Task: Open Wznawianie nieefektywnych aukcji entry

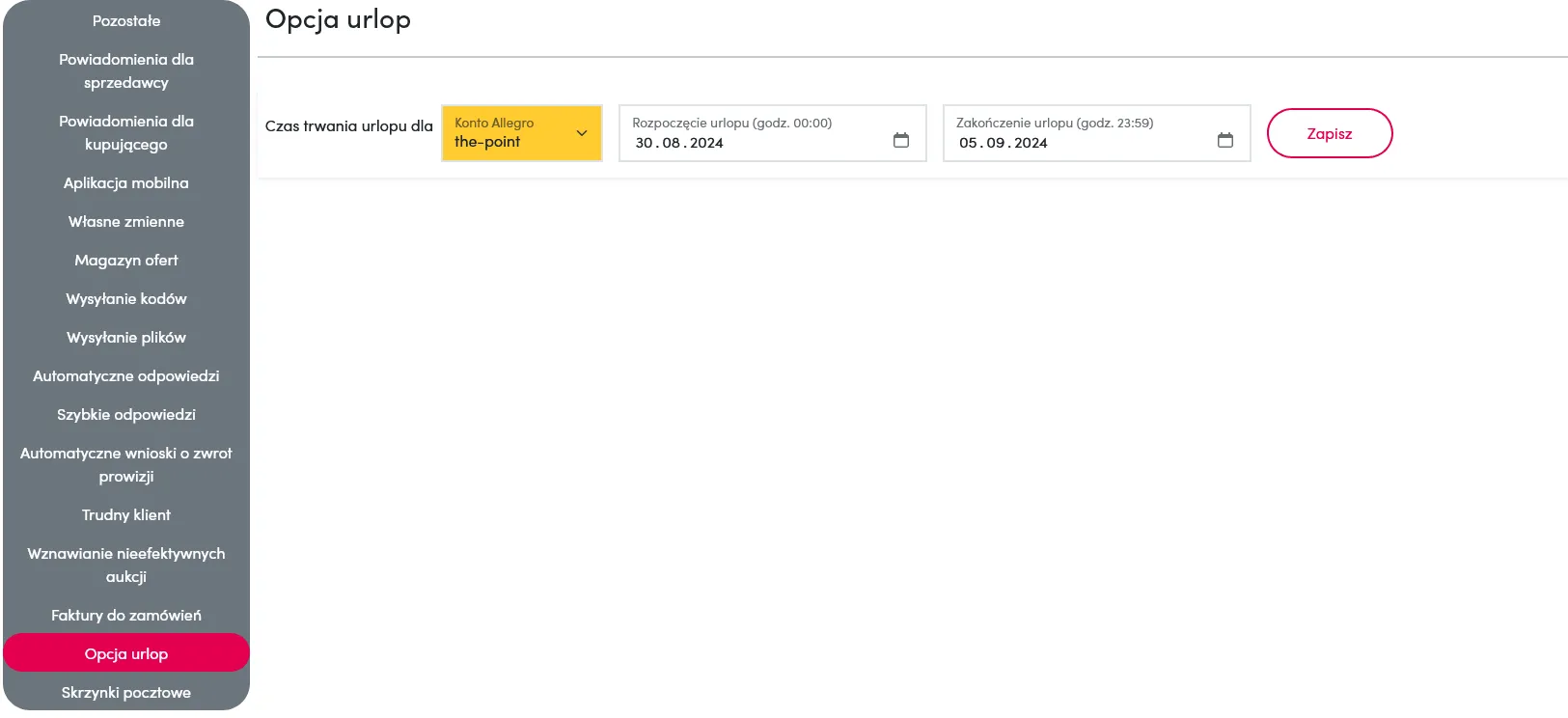Action: (x=126, y=566)
